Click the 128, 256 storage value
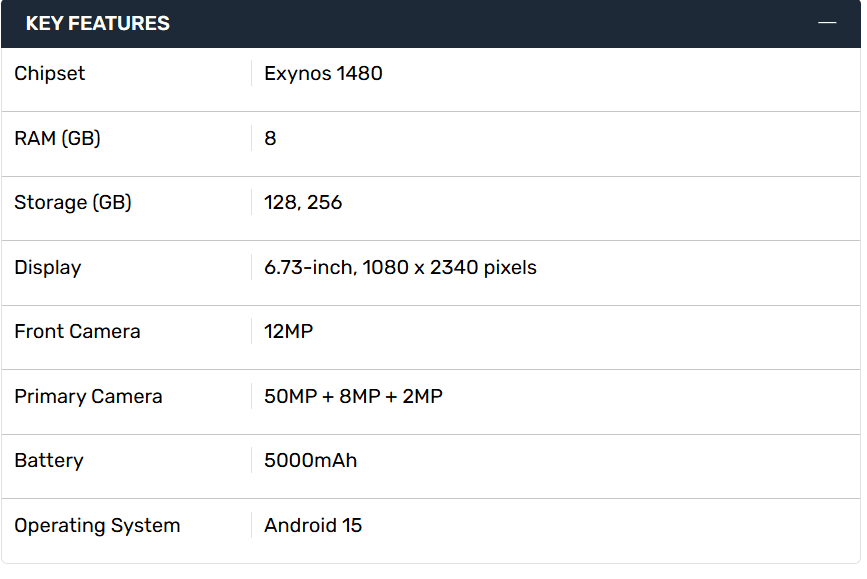 (x=303, y=202)
